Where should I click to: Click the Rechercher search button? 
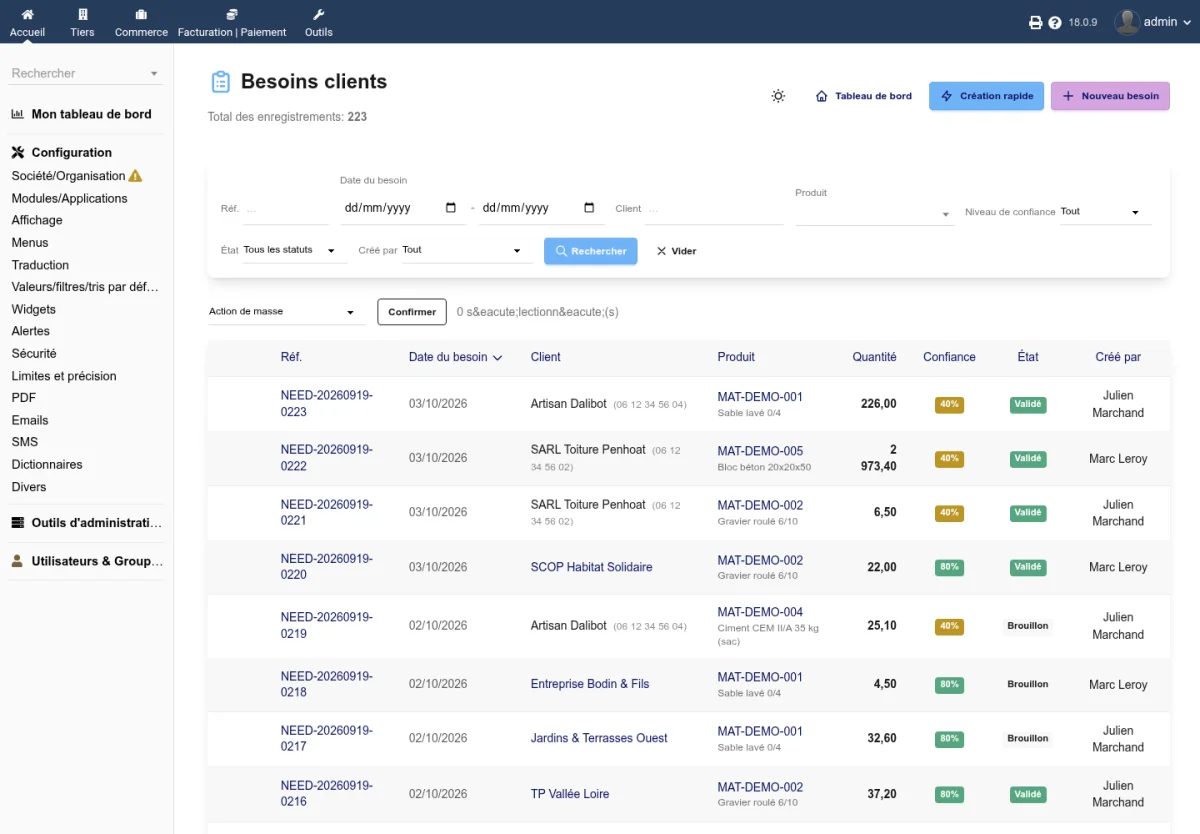(591, 251)
